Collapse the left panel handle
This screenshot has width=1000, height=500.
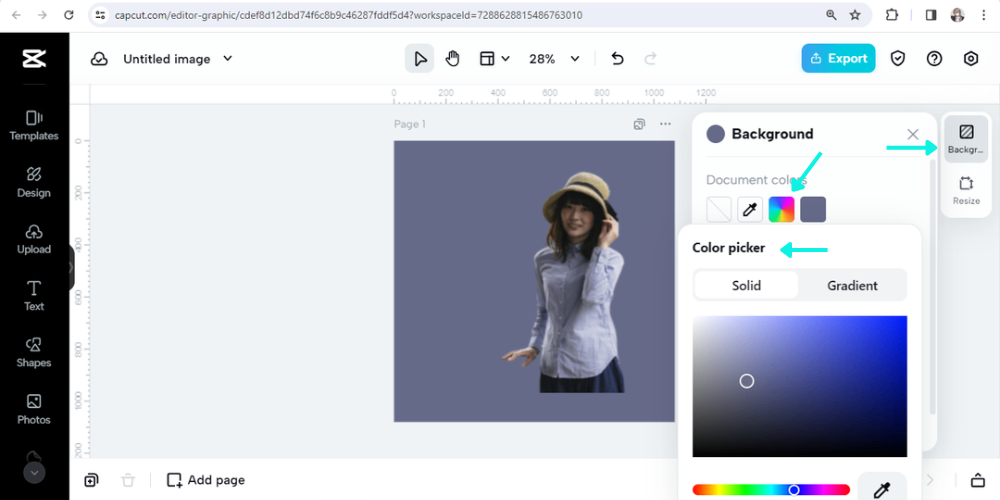[71, 268]
